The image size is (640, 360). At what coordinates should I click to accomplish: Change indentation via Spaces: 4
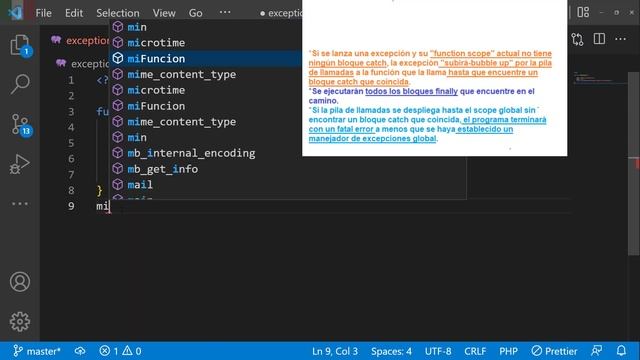click(x=391, y=351)
